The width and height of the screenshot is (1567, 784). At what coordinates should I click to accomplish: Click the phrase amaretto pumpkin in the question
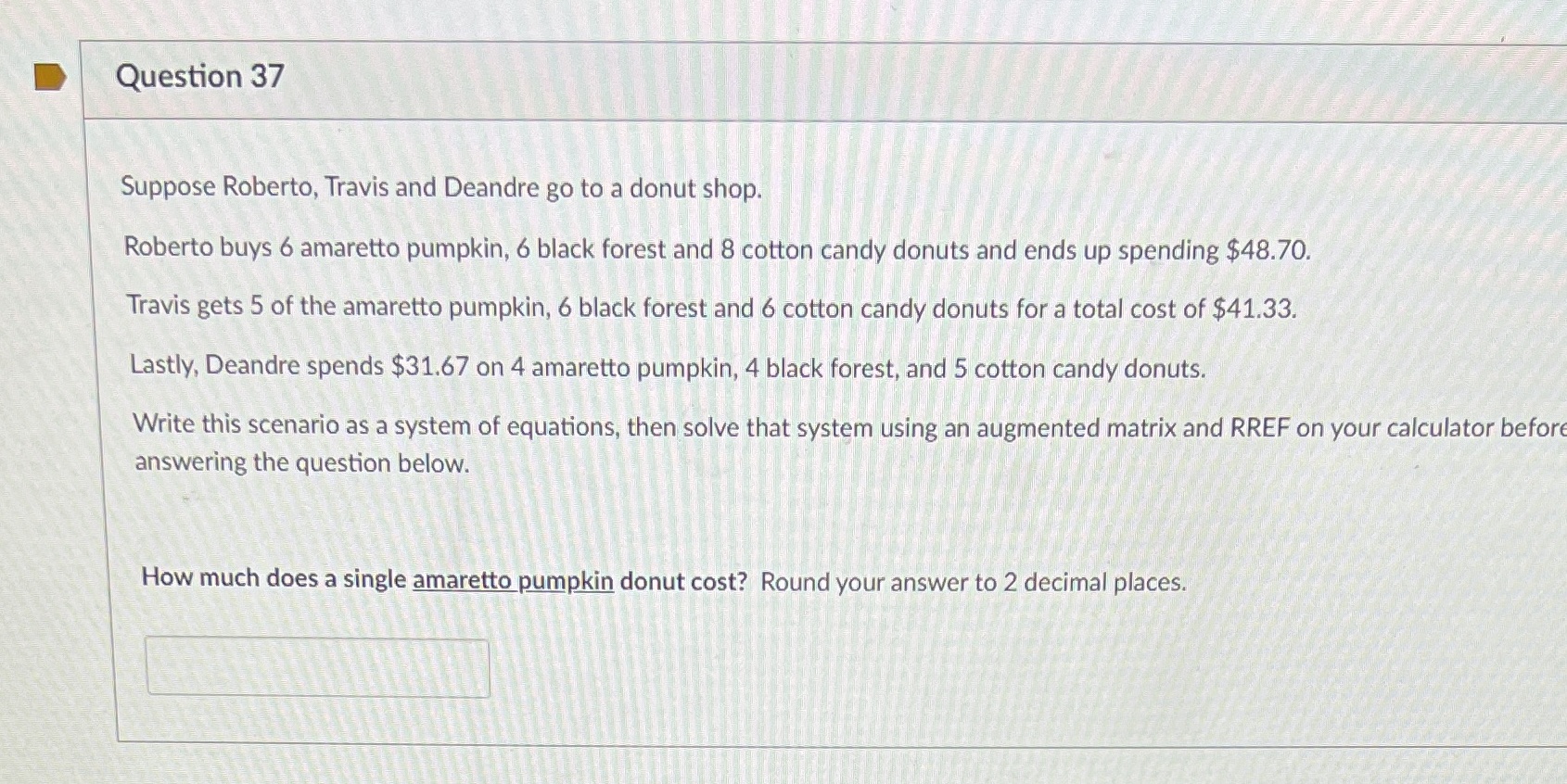pyautogui.click(x=513, y=581)
